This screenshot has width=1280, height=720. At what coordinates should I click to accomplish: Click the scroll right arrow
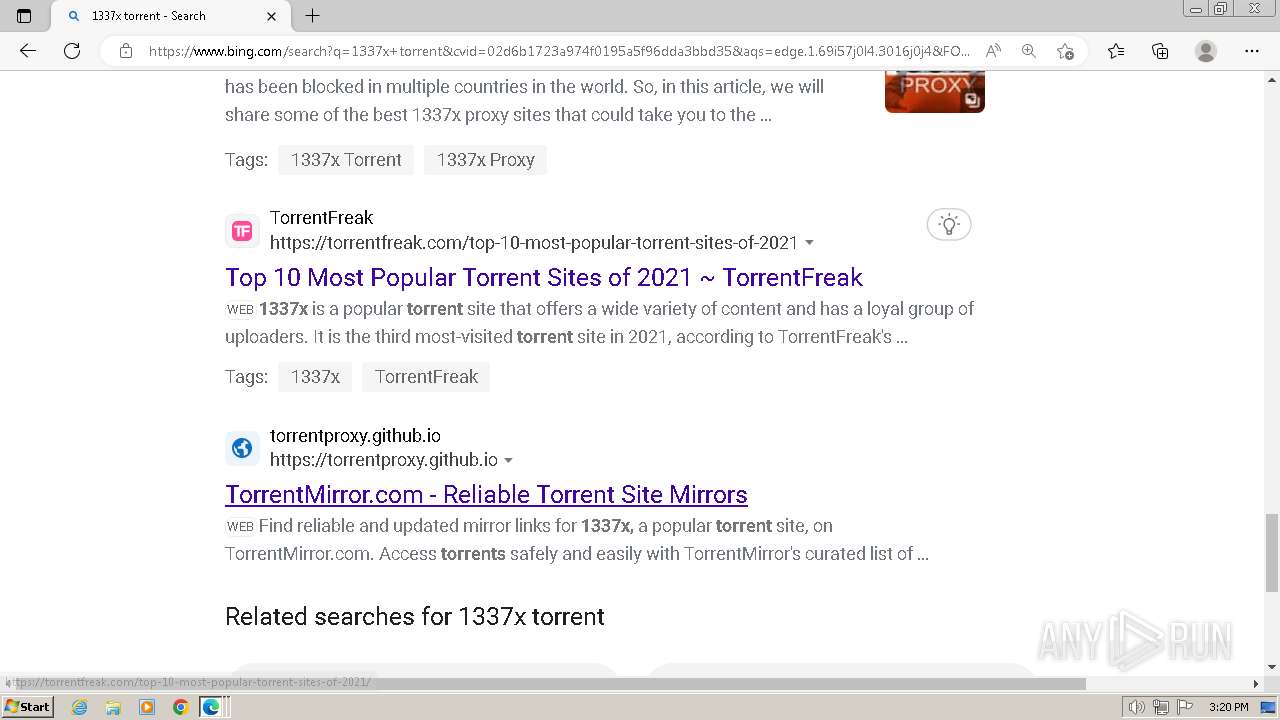[x=1256, y=684]
